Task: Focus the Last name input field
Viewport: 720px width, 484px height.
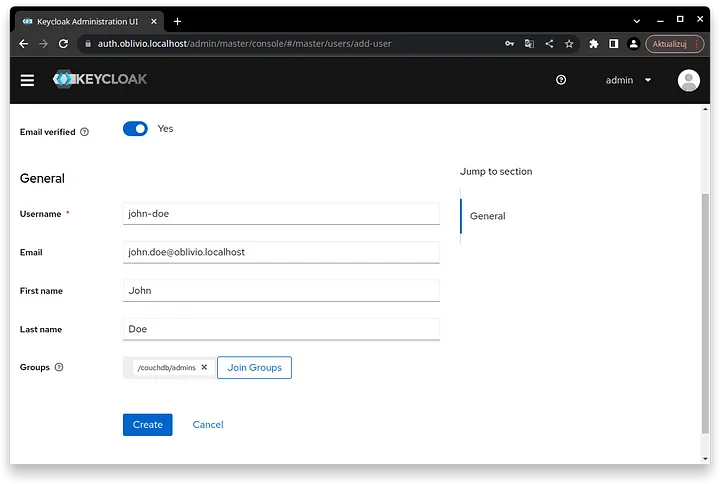Action: click(x=281, y=329)
